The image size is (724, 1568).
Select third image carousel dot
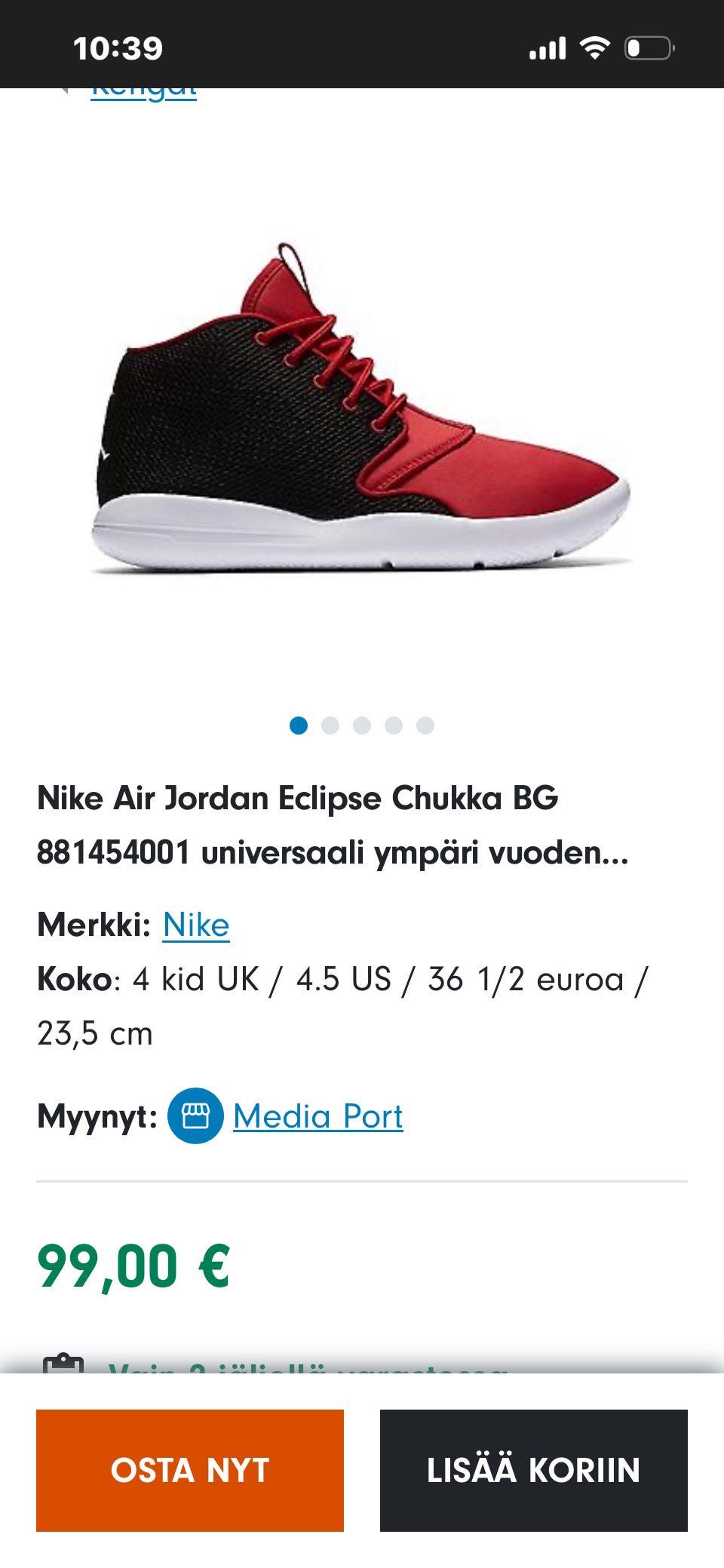pyautogui.click(x=362, y=726)
